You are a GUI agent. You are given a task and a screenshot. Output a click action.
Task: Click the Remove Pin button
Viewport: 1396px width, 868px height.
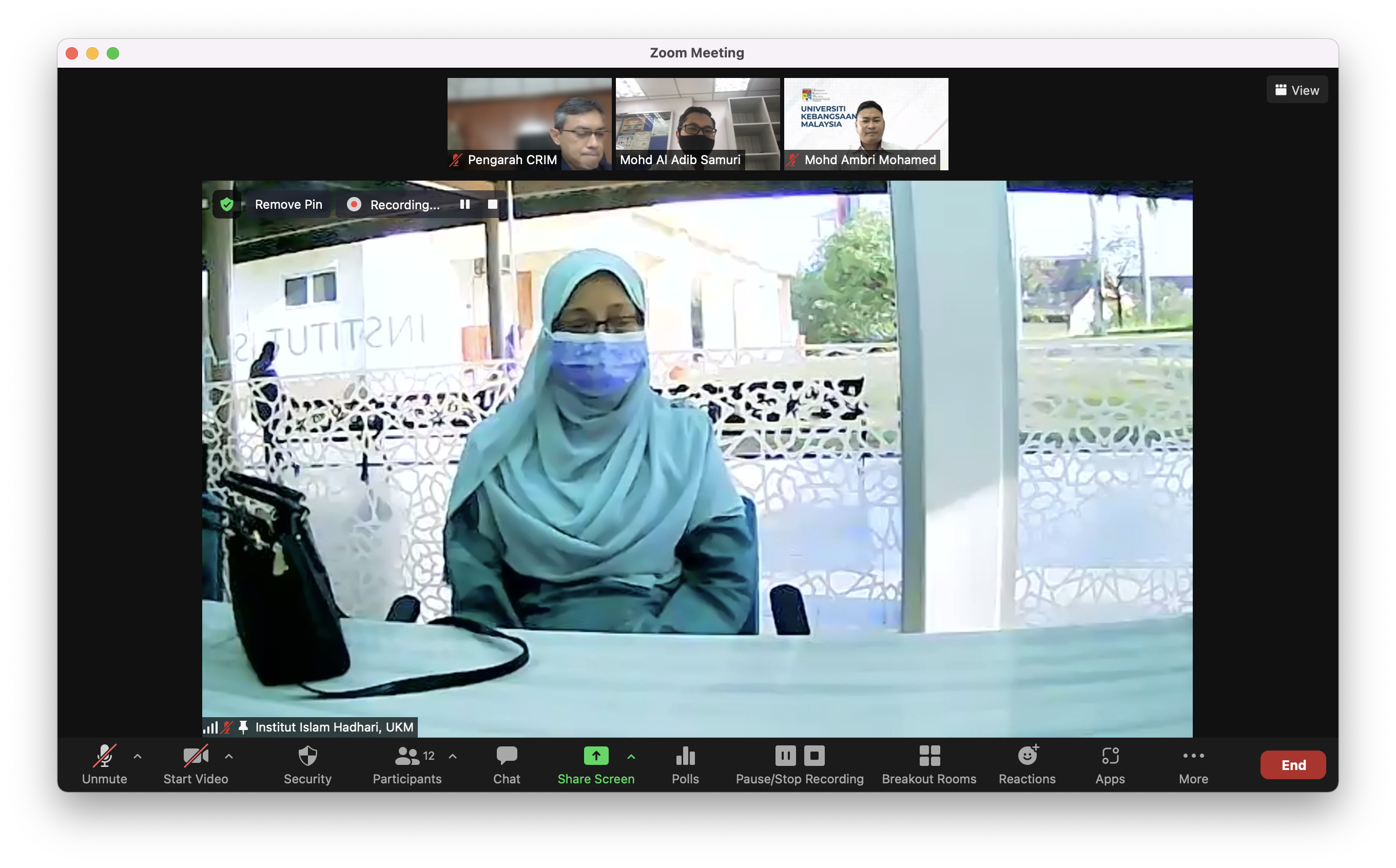[x=288, y=204]
